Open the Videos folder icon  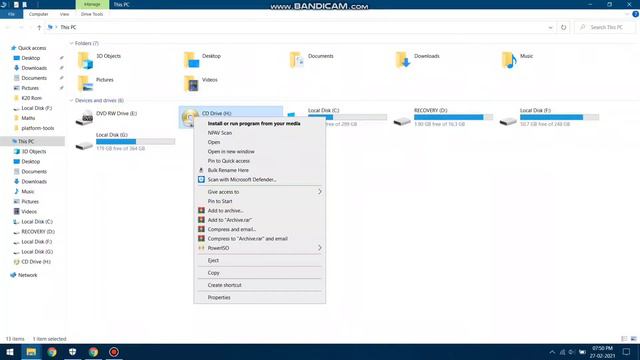pyautogui.click(x=191, y=84)
